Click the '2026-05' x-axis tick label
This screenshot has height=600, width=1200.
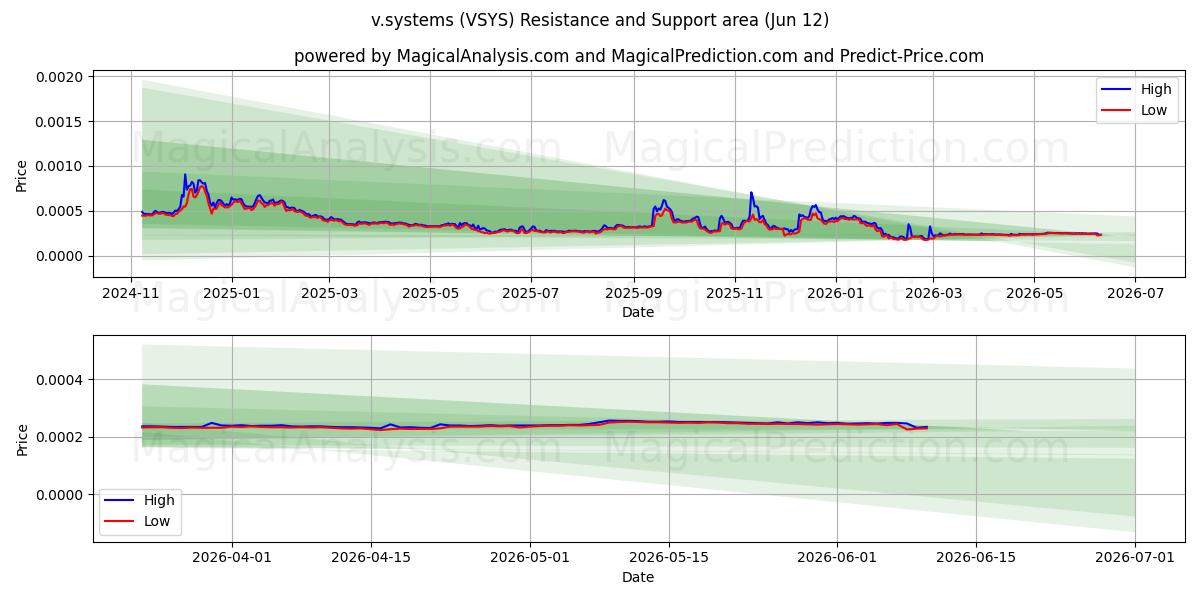[x=1033, y=293]
